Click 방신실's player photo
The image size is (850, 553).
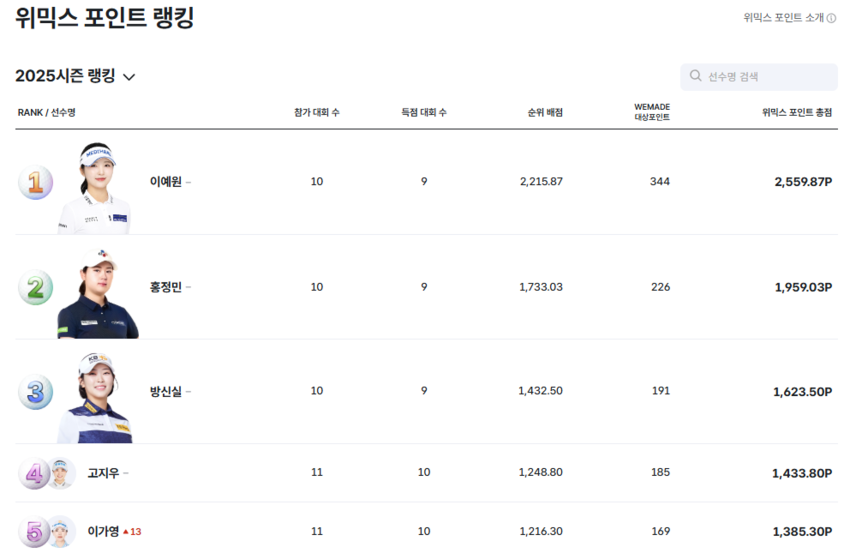[x=96, y=397]
